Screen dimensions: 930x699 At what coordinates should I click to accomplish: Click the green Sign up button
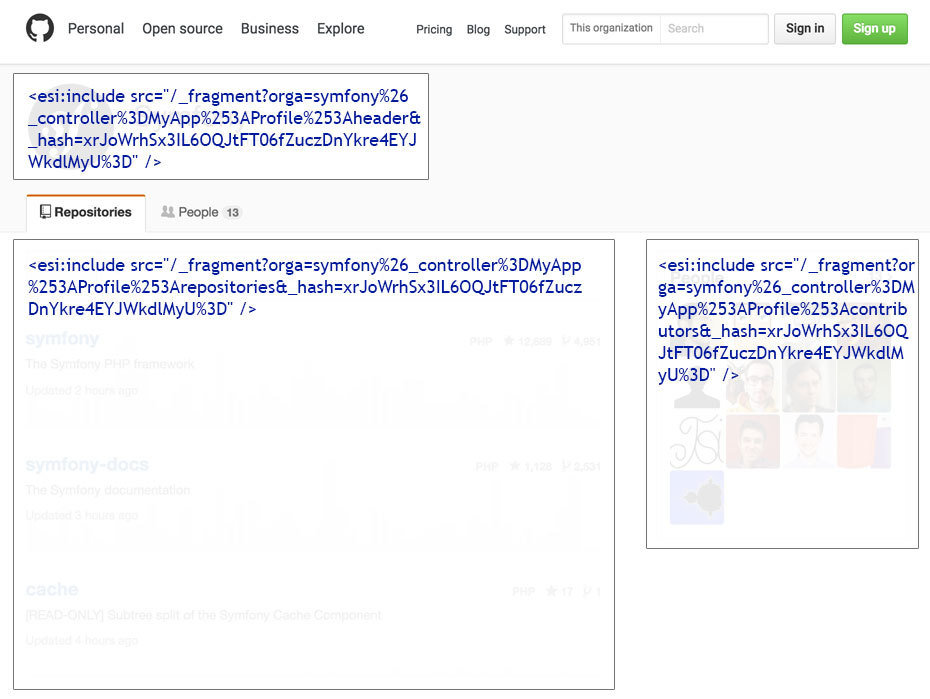pyautogui.click(x=874, y=28)
